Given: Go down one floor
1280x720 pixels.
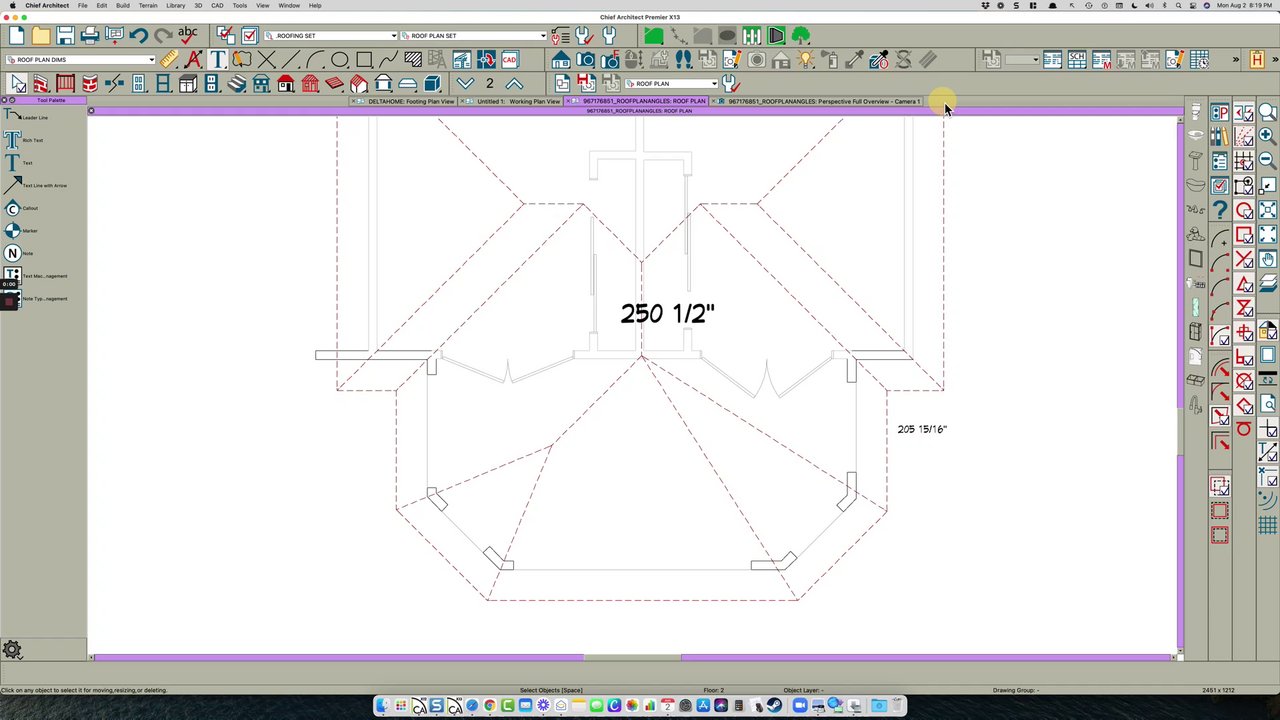Looking at the screenshot, I should coord(465,84).
